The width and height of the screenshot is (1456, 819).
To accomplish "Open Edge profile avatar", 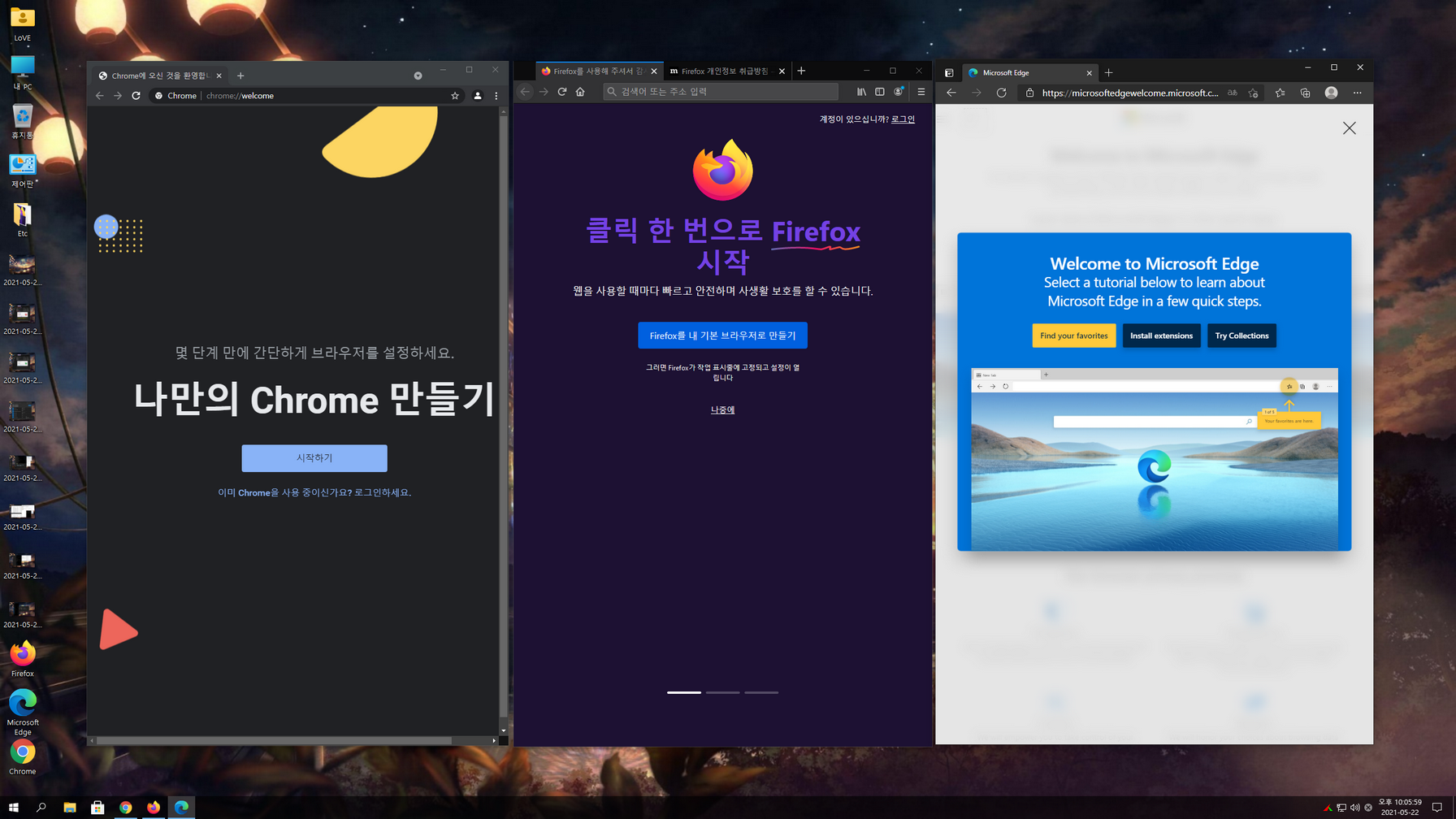I will coord(1331,93).
